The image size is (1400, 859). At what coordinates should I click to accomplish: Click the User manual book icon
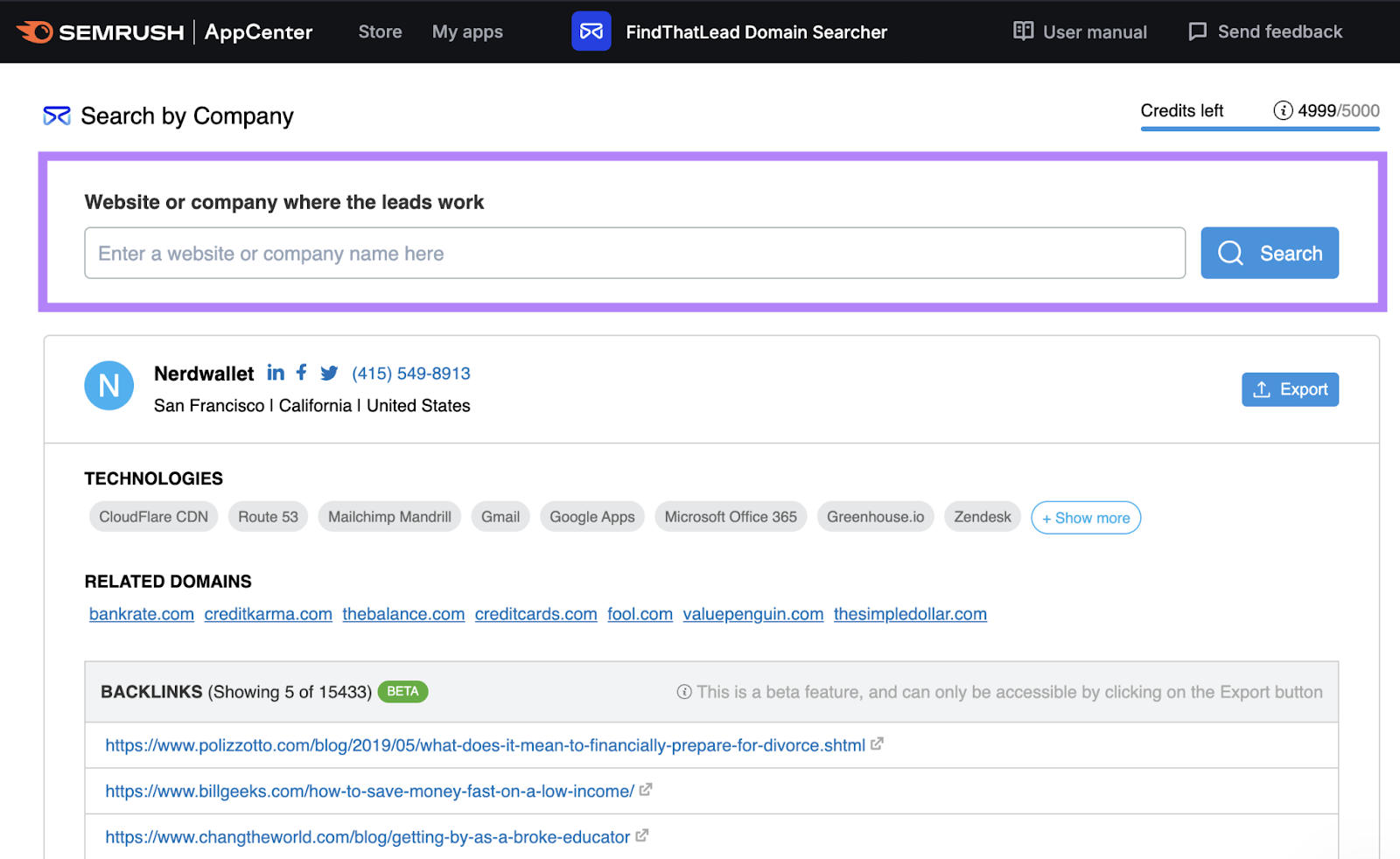(x=1023, y=31)
